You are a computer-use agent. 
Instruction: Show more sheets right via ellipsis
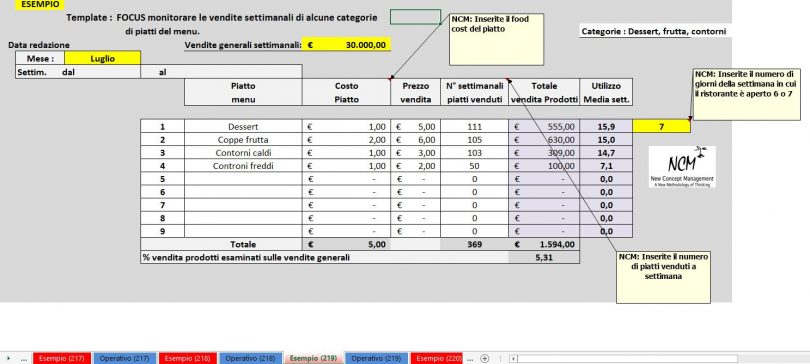coord(469,358)
